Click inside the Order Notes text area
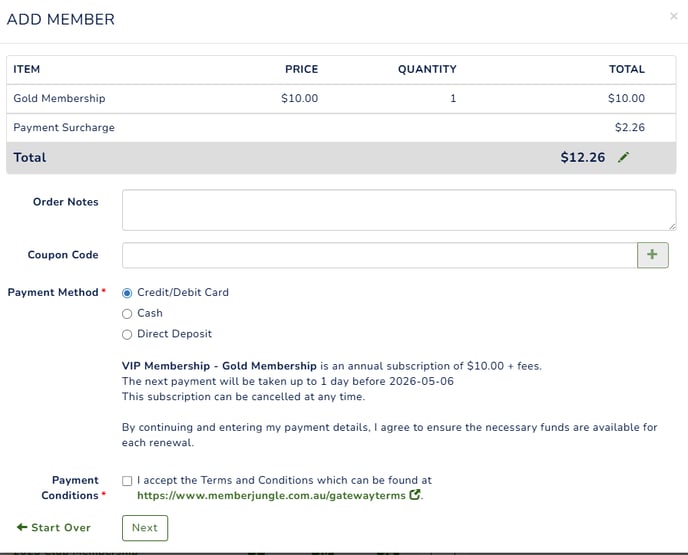Image resolution: width=688 pixels, height=555 pixels. tap(399, 210)
